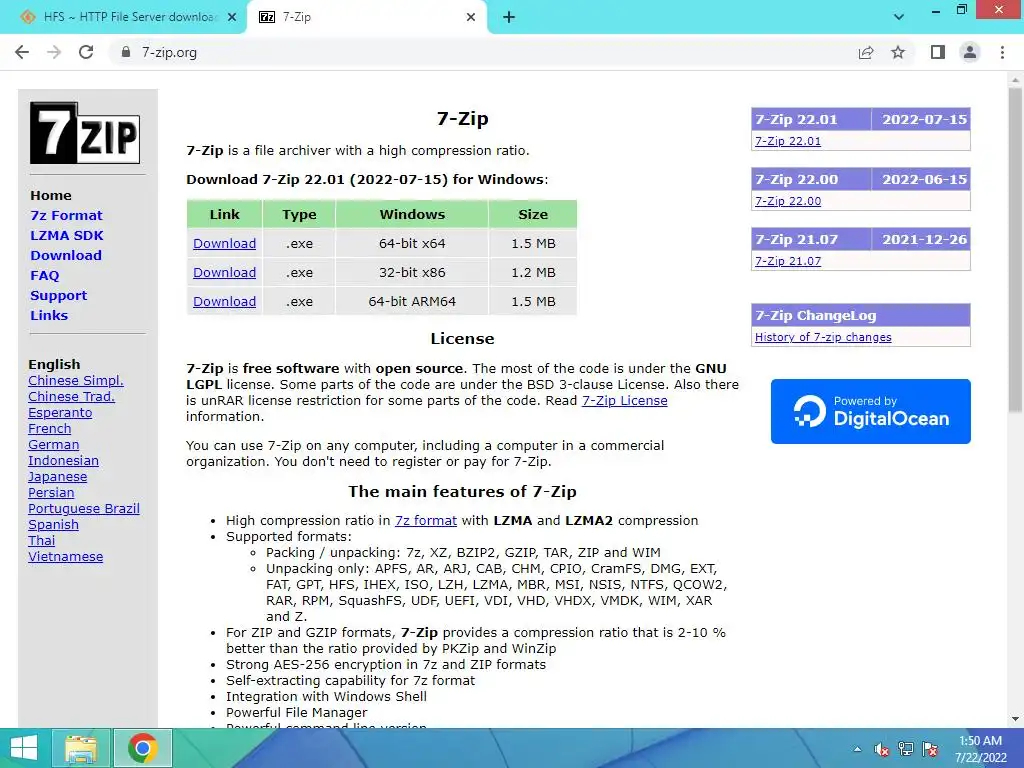Download the 32-bit x86 .exe
The height and width of the screenshot is (768, 1024).
click(225, 272)
